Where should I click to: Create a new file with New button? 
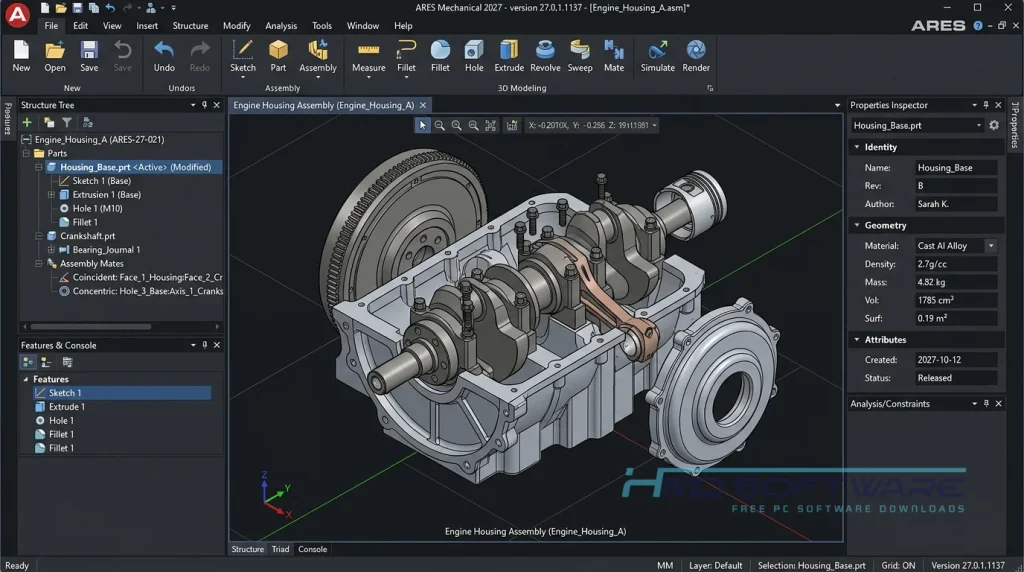[x=21, y=56]
